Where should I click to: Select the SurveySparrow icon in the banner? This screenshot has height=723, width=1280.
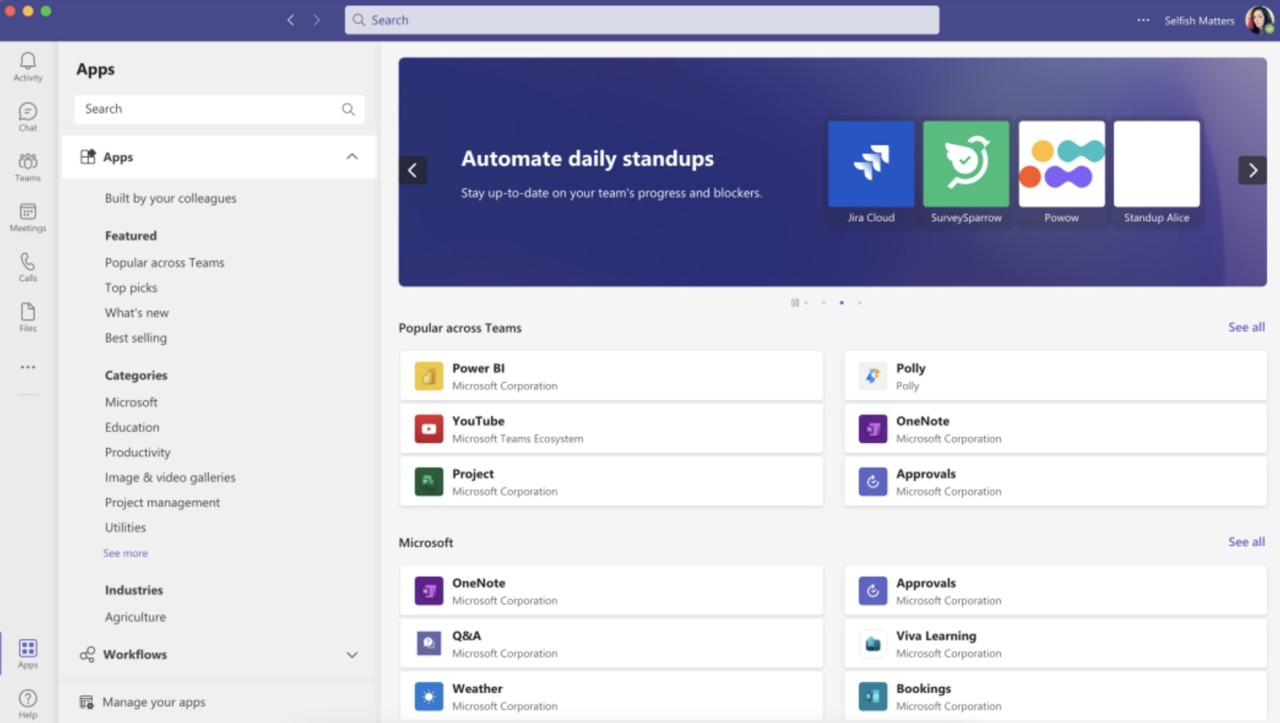(965, 165)
